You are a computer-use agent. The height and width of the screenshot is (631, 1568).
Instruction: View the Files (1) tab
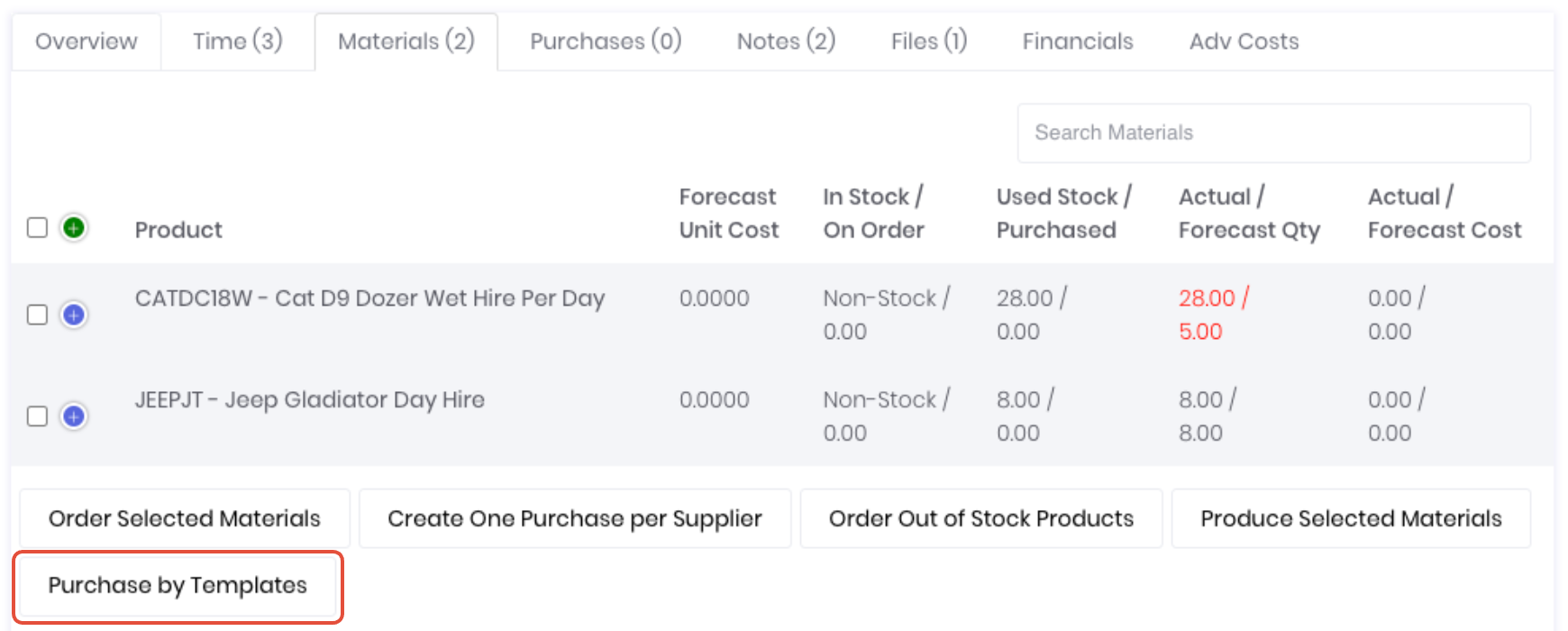(x=928, y=41)
